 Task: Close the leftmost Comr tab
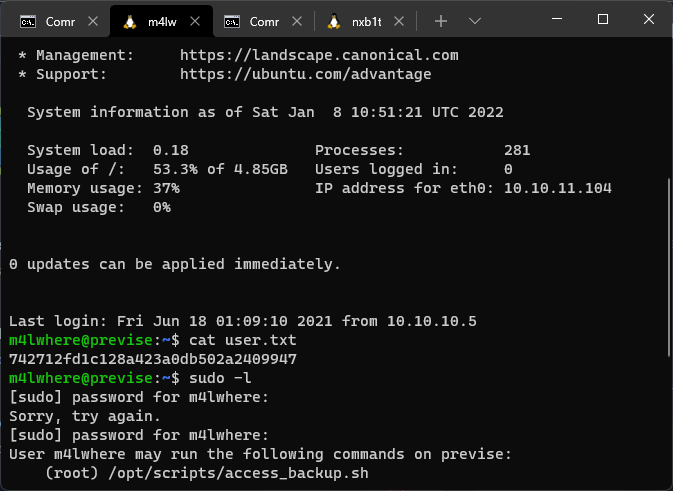click(93, 20)
